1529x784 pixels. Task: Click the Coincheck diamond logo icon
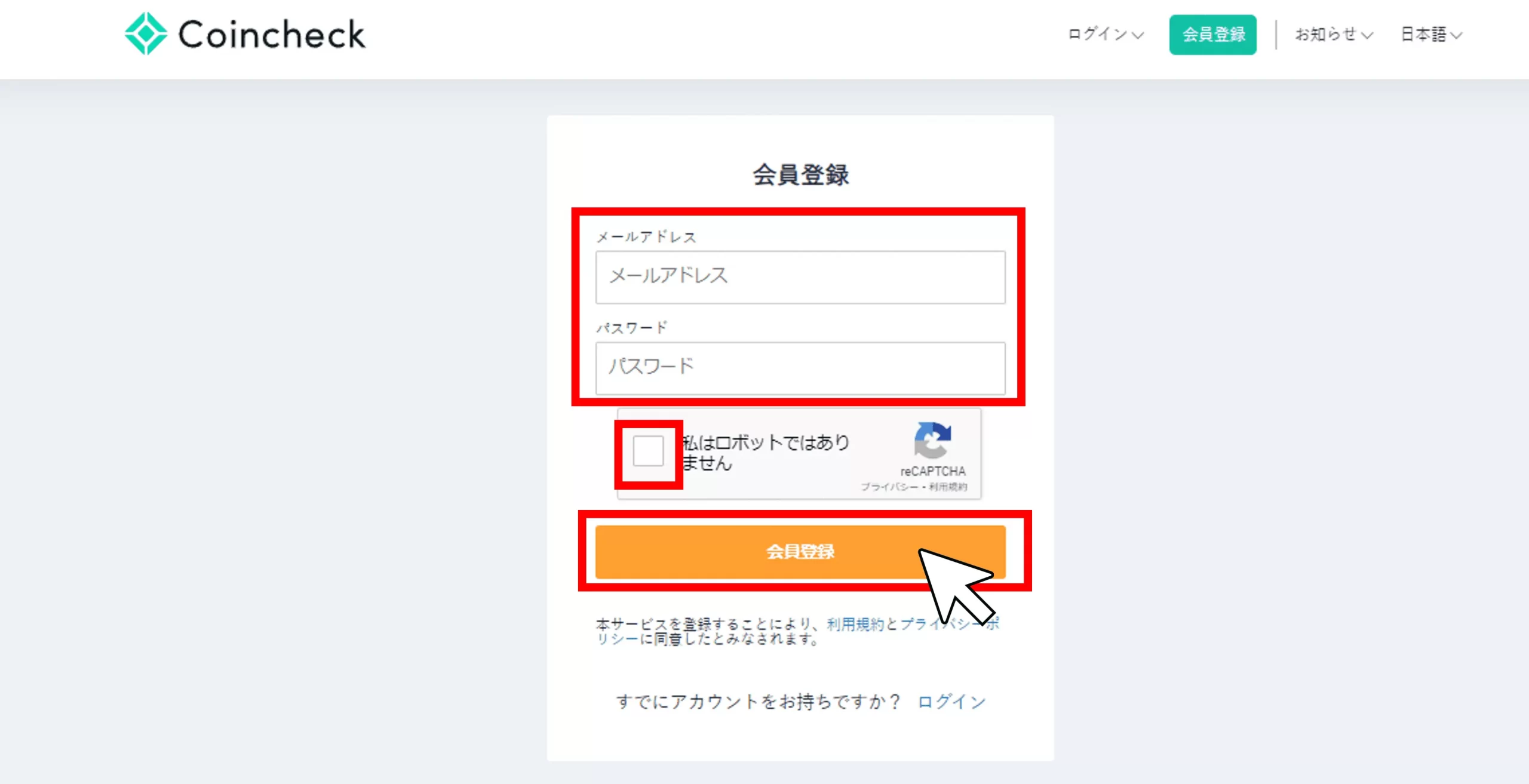pyautogui.click(x=146, y=34)
